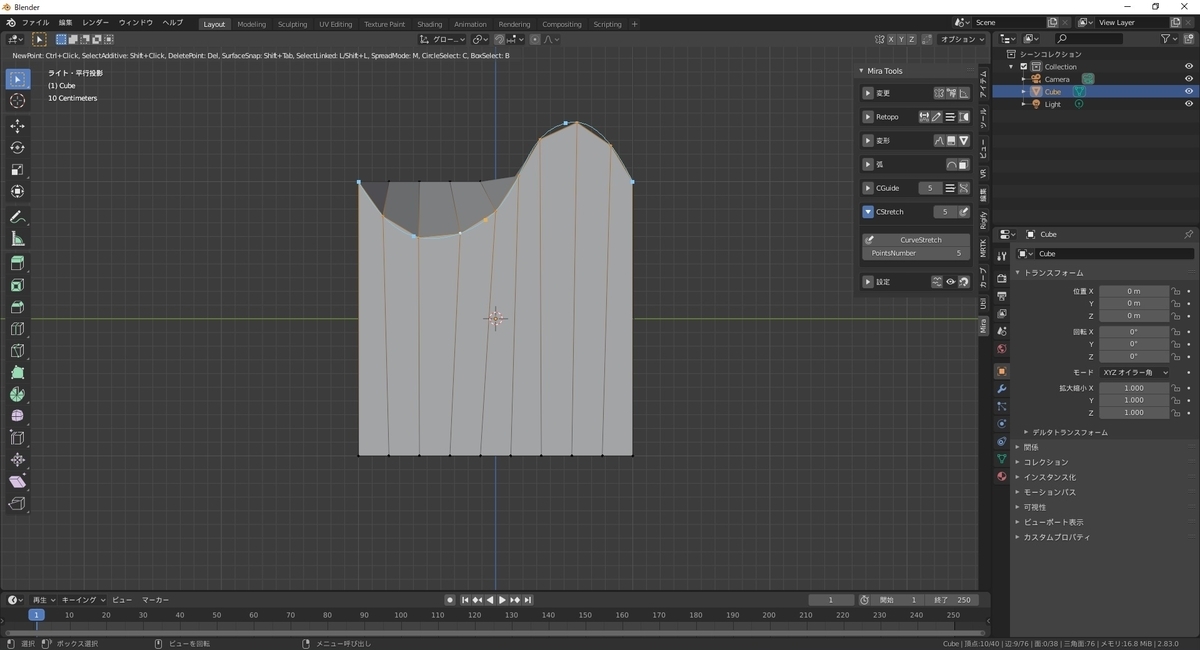Open the Modifier wrench tab in Properties
This screenshot has width=1200, height=650.
[1001, 388]
